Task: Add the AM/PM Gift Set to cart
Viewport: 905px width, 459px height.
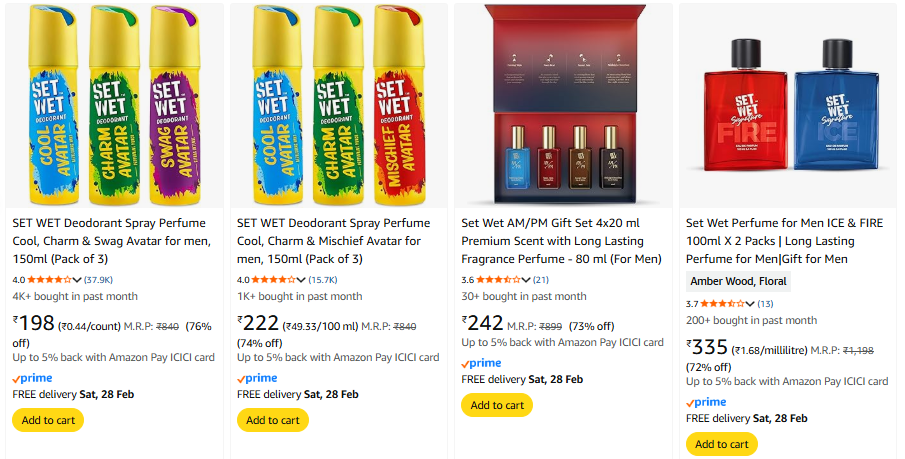Action: 497,405
